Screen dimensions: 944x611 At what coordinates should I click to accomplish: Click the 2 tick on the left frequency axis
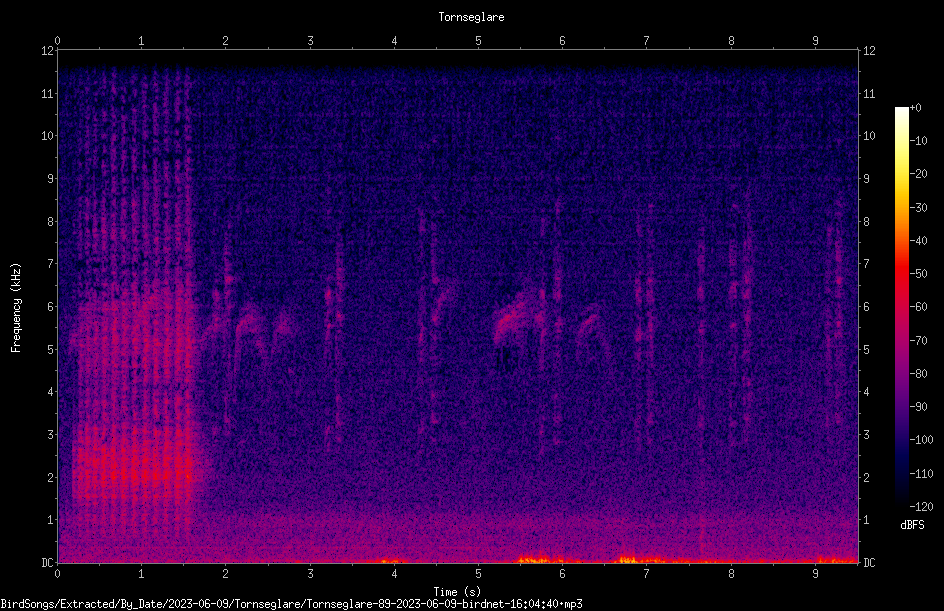tap(51, 477)
